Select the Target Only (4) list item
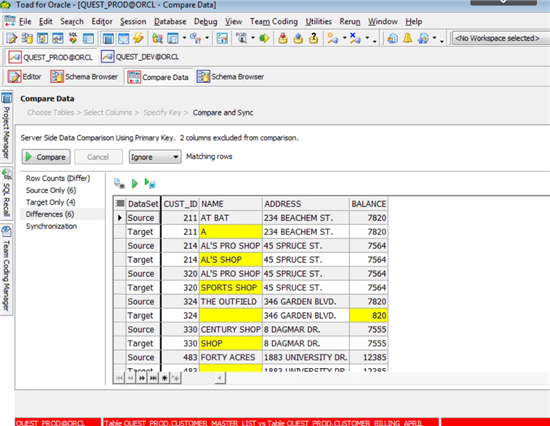This screenshot has height=426, width=550. click(51, 202)
